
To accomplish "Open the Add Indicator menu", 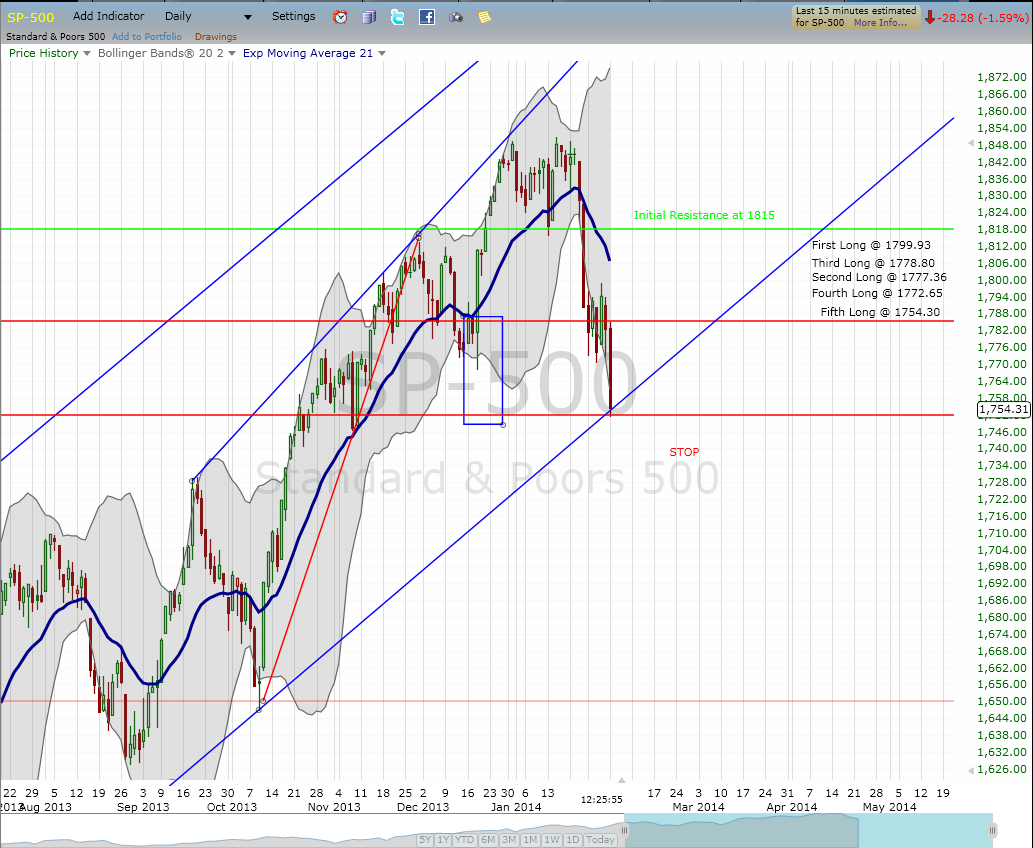I will tap(109, 16).
